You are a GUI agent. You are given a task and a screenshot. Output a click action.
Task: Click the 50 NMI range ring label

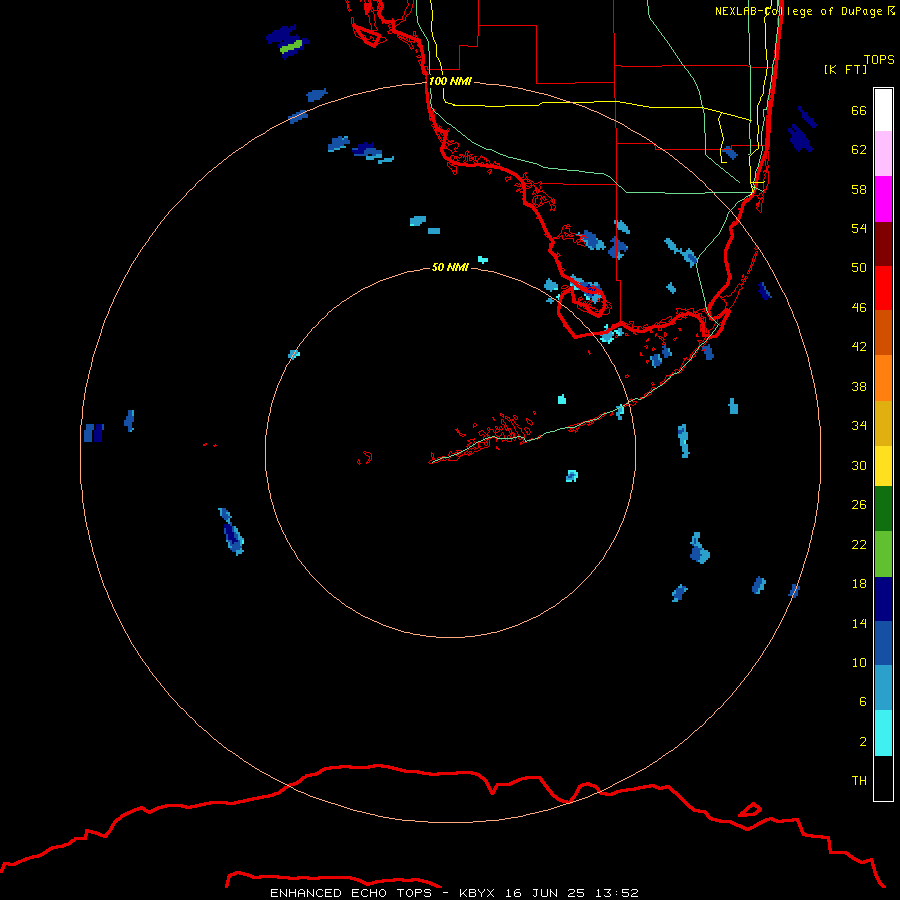coord(450,267)
